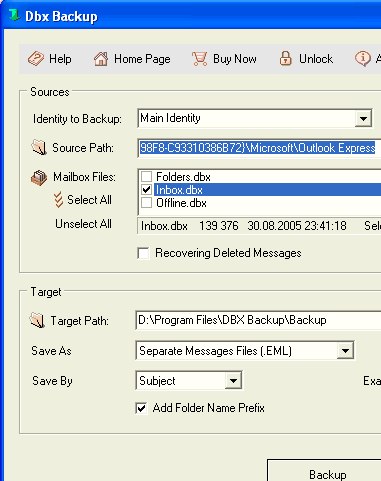Image resolution: width=381 pixels, height=481 pixels.
Task: Click the Select All checkmarks icon
Action: [58, 200]
